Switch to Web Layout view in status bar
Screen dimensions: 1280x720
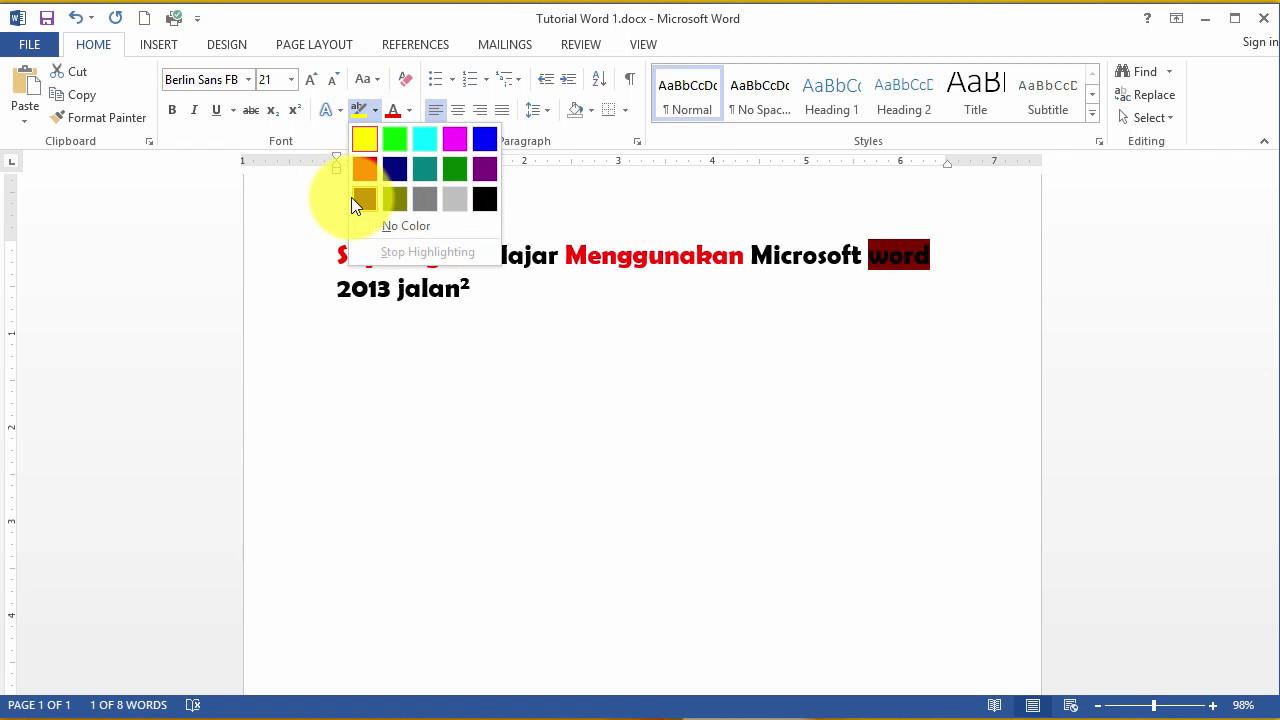pos(1071,705)
